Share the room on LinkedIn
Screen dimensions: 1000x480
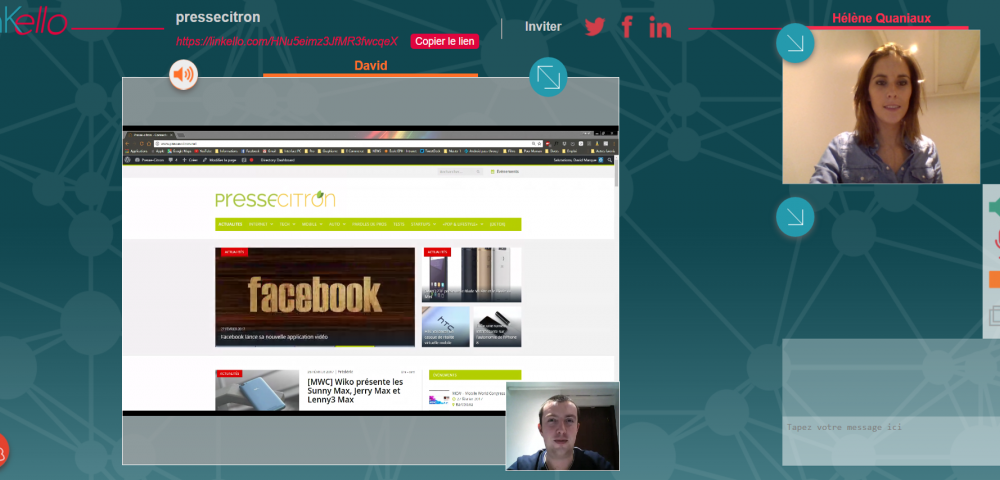[x=660, y=27]
